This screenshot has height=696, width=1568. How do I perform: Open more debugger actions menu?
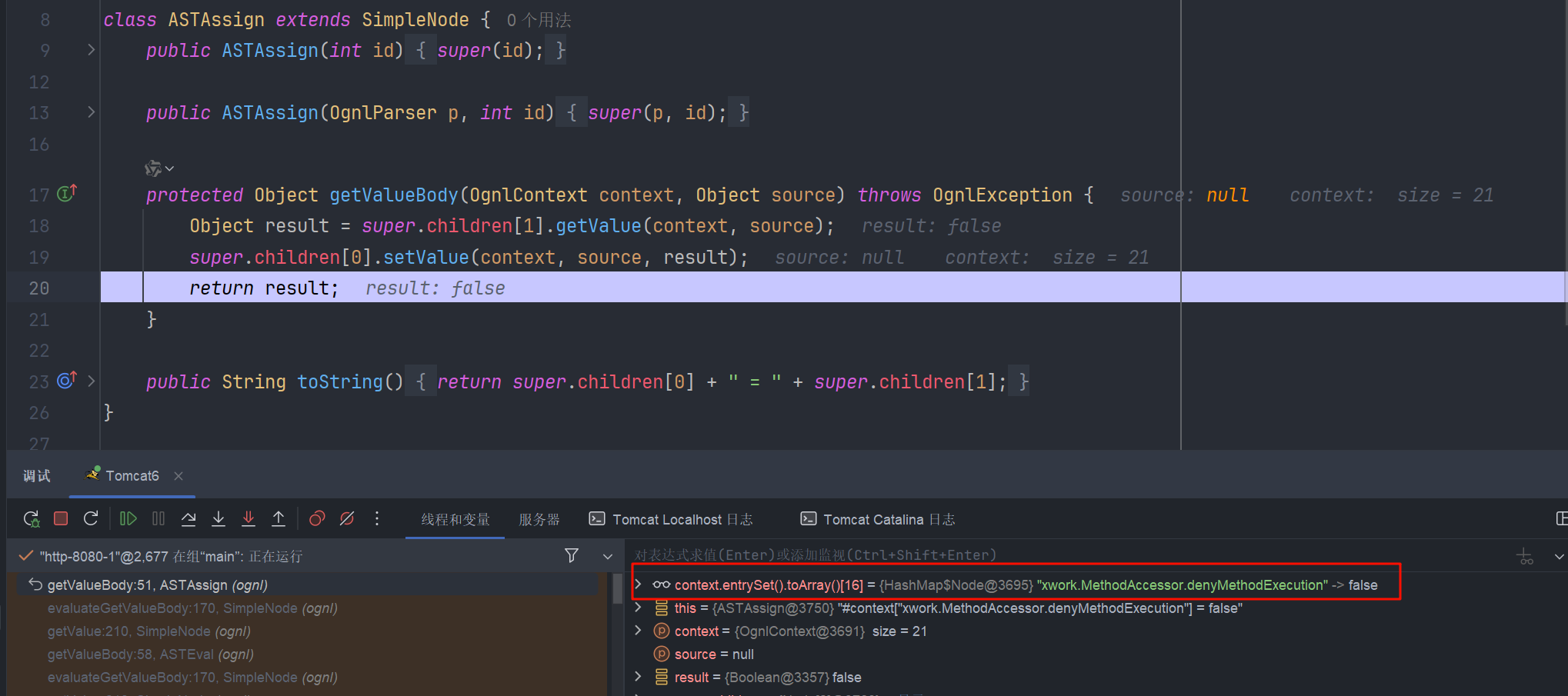click(377, 519)
